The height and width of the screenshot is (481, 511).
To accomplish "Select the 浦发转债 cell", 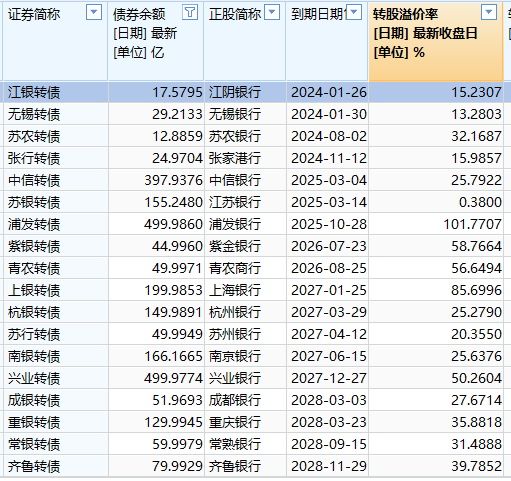I will point(56,224).
